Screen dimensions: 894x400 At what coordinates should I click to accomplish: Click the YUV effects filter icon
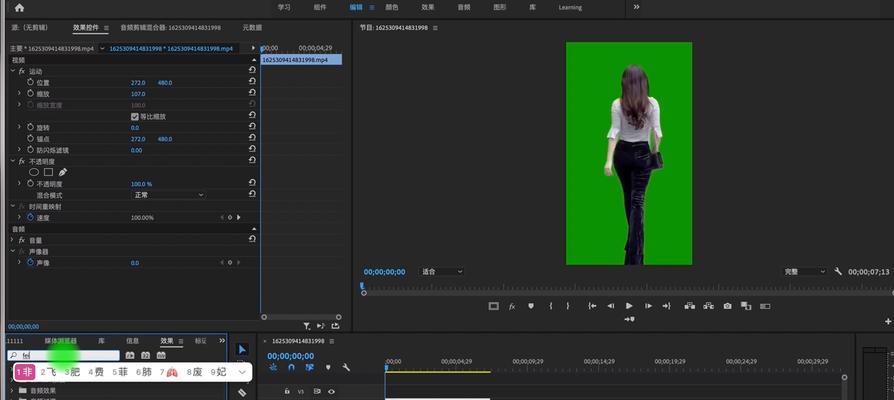[x=161, y=355]
